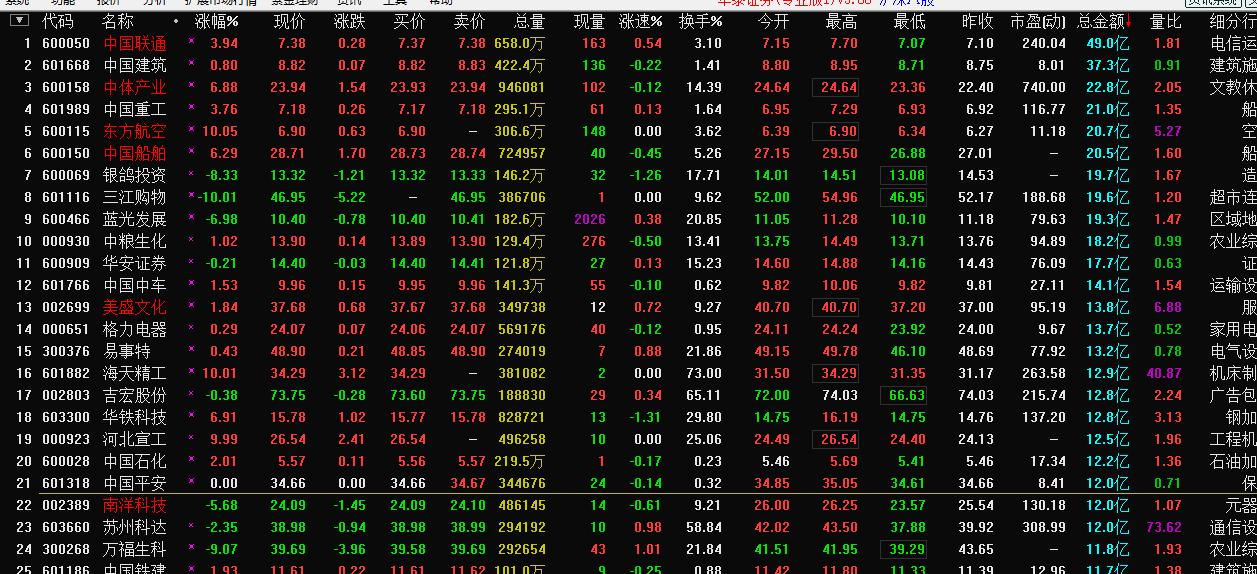The height and width of the screenshot is (574, 1257).
Task: Select stock 银鸽投资 in row 7
Action: point(135,175)
